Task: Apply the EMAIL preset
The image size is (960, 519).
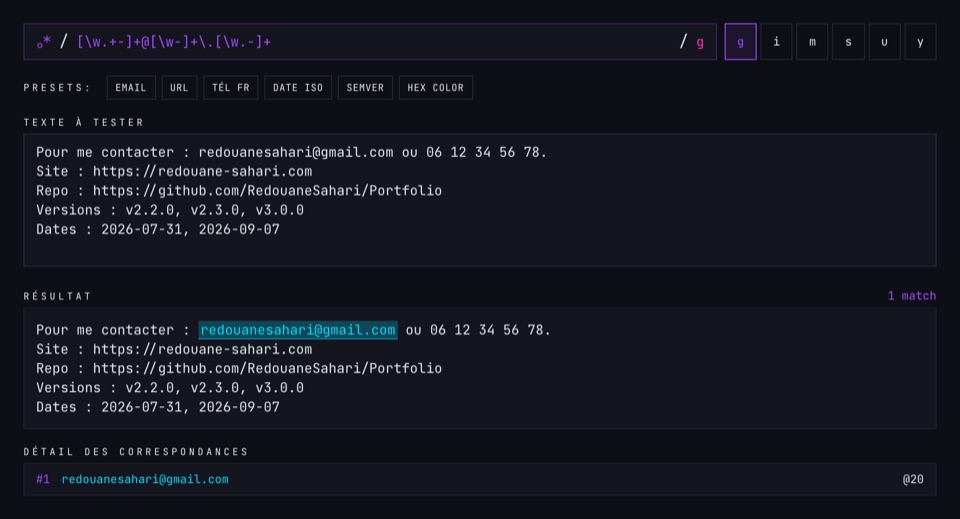Action: (131, 88)
